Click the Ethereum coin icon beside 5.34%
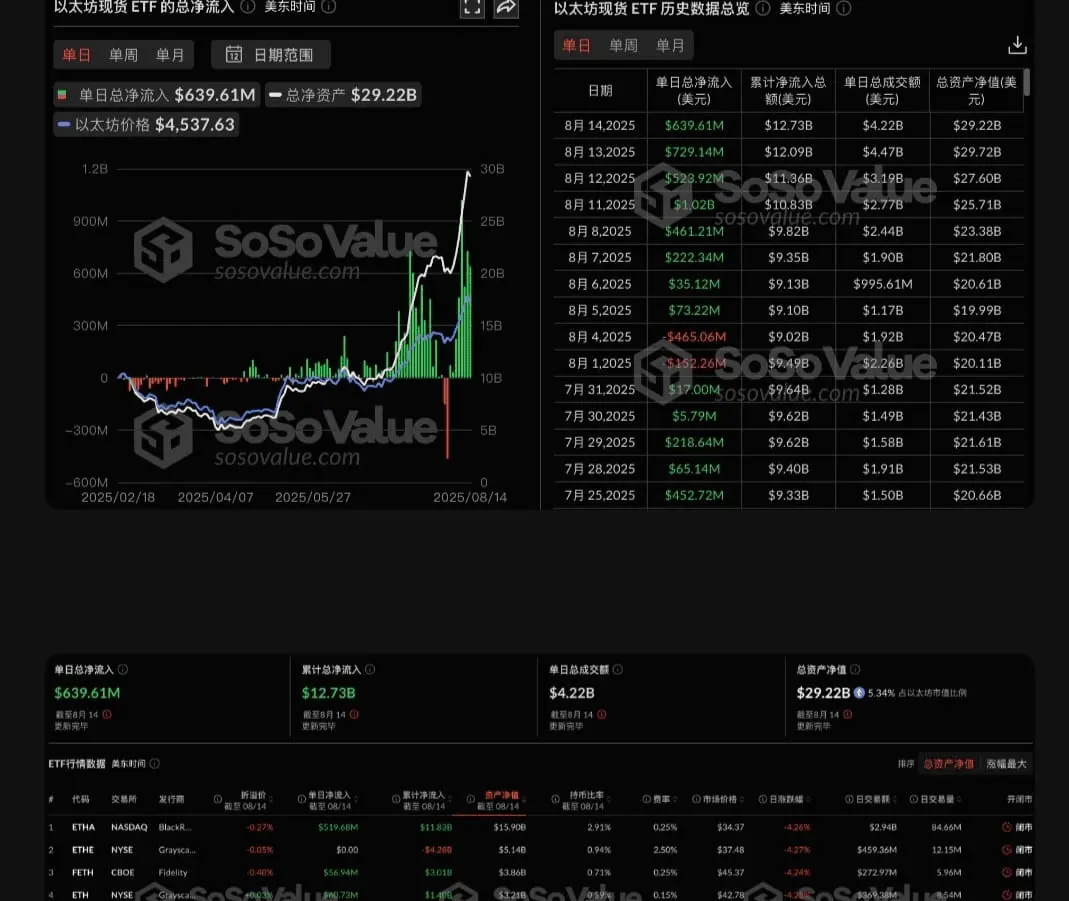 click(x=859, y=692)
